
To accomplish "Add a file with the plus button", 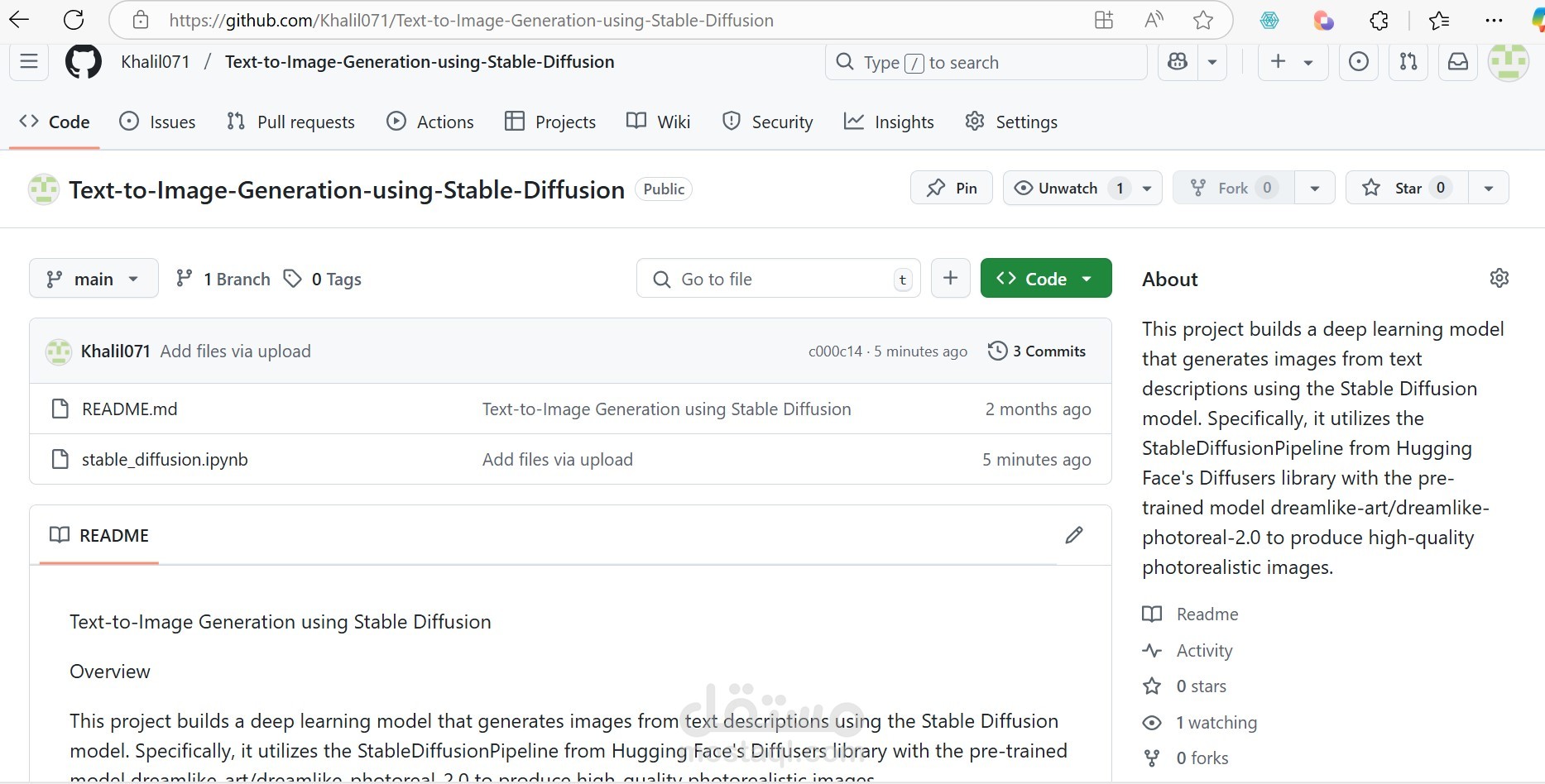I will 951,279.
